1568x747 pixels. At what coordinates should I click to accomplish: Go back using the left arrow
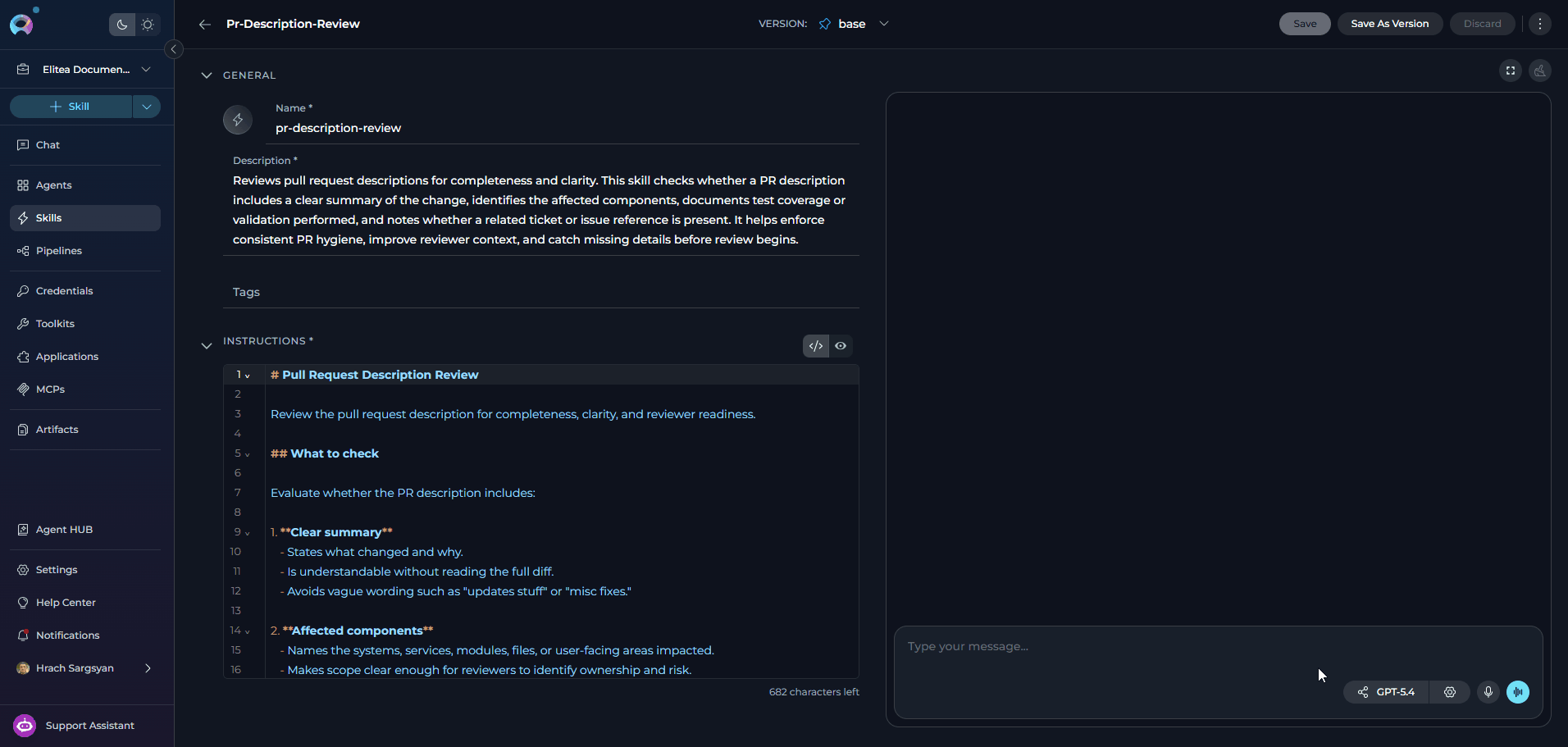(x=205, y=25)
